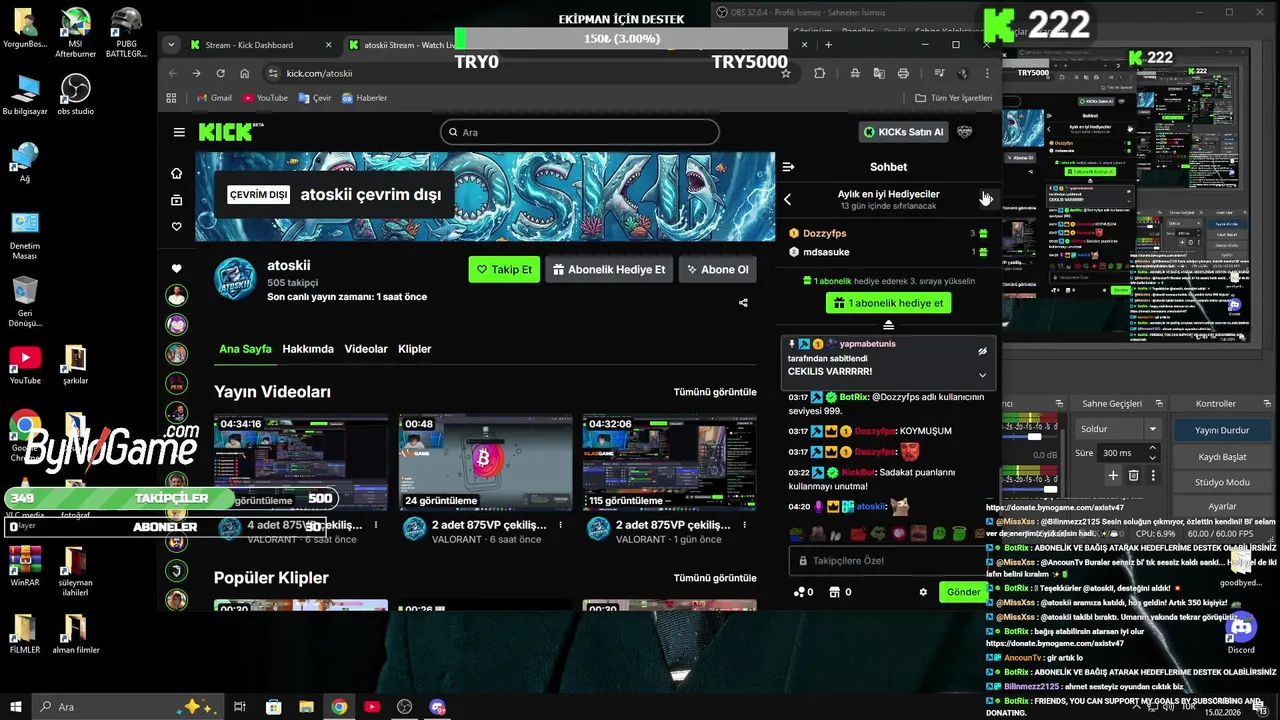Switch to Ana Sayfa tab
Screen dimensions: 1280x720
[x=245, y=349]
